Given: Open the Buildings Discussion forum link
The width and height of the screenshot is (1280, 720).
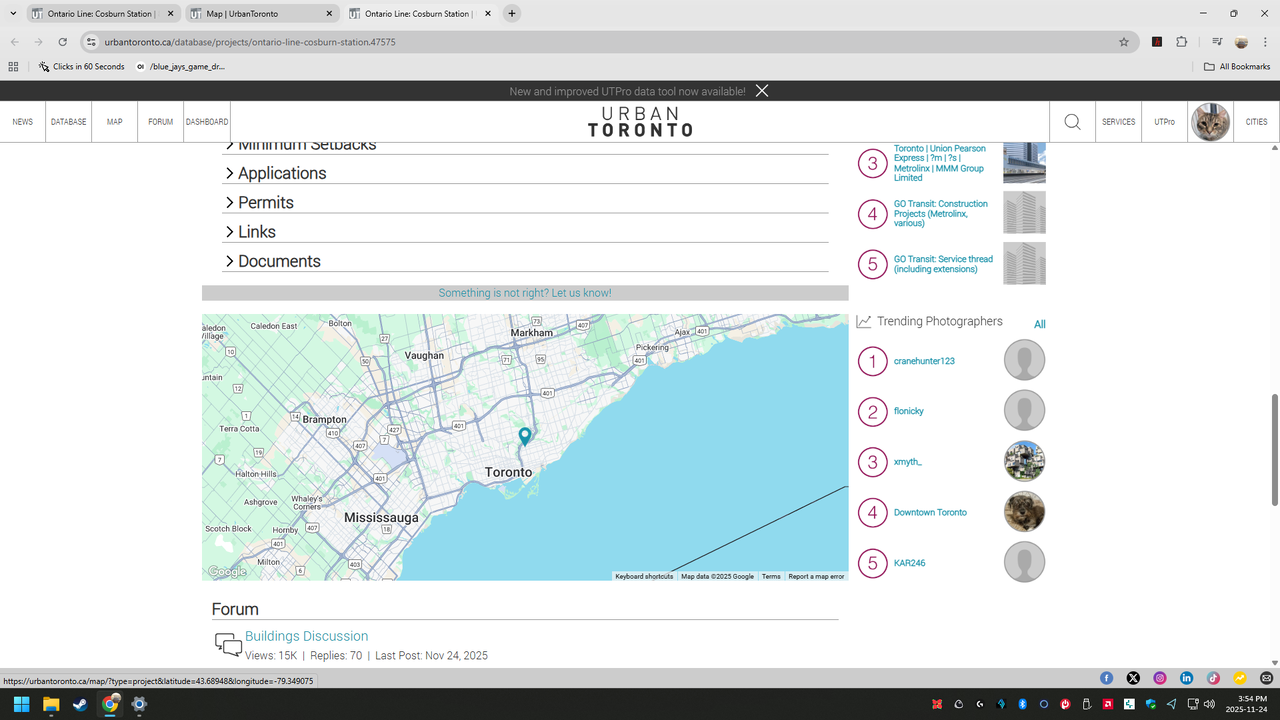Looking at the screenshot, I should [306, 636].
